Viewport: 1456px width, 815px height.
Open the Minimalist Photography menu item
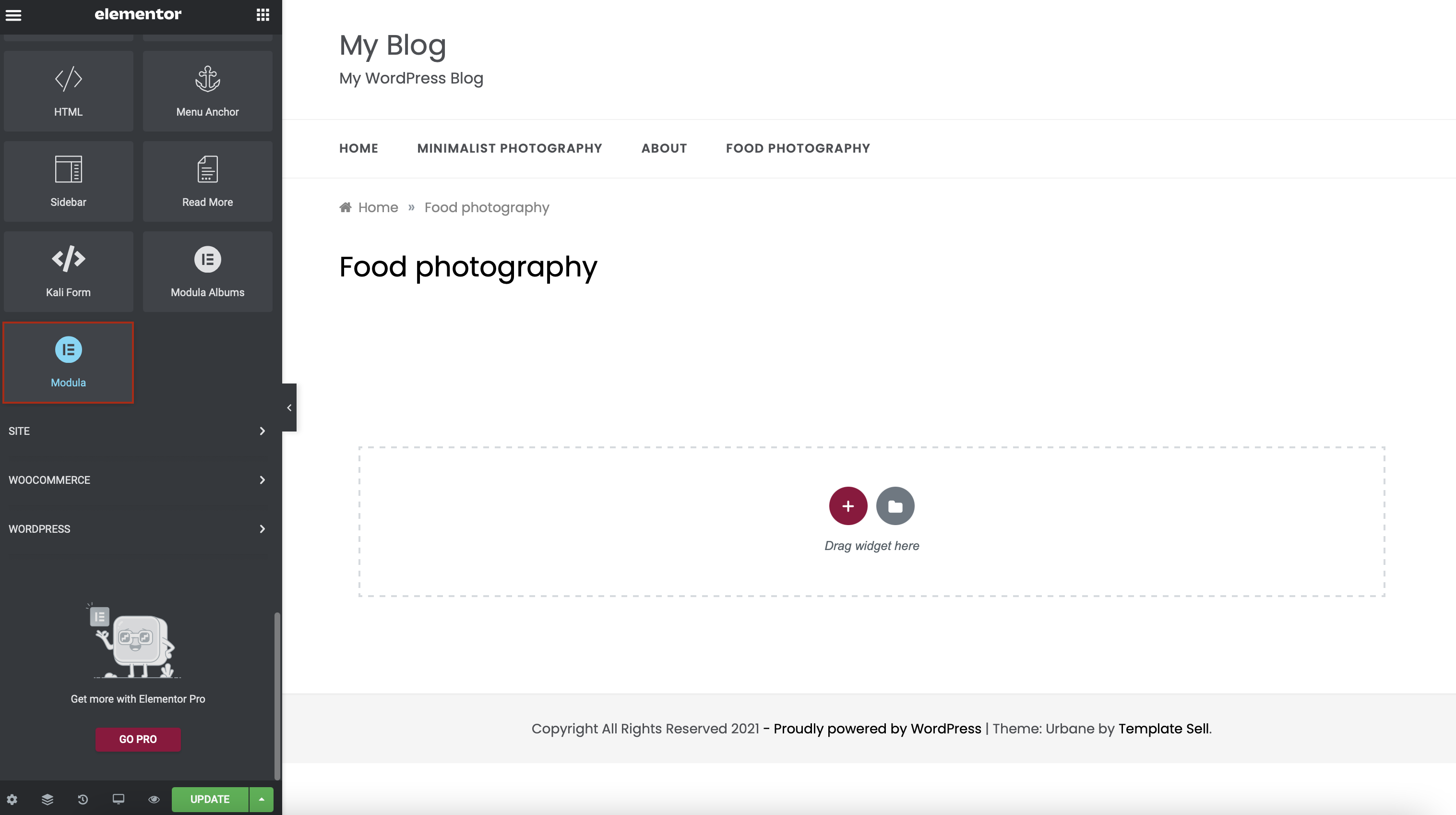click(509, 148)
